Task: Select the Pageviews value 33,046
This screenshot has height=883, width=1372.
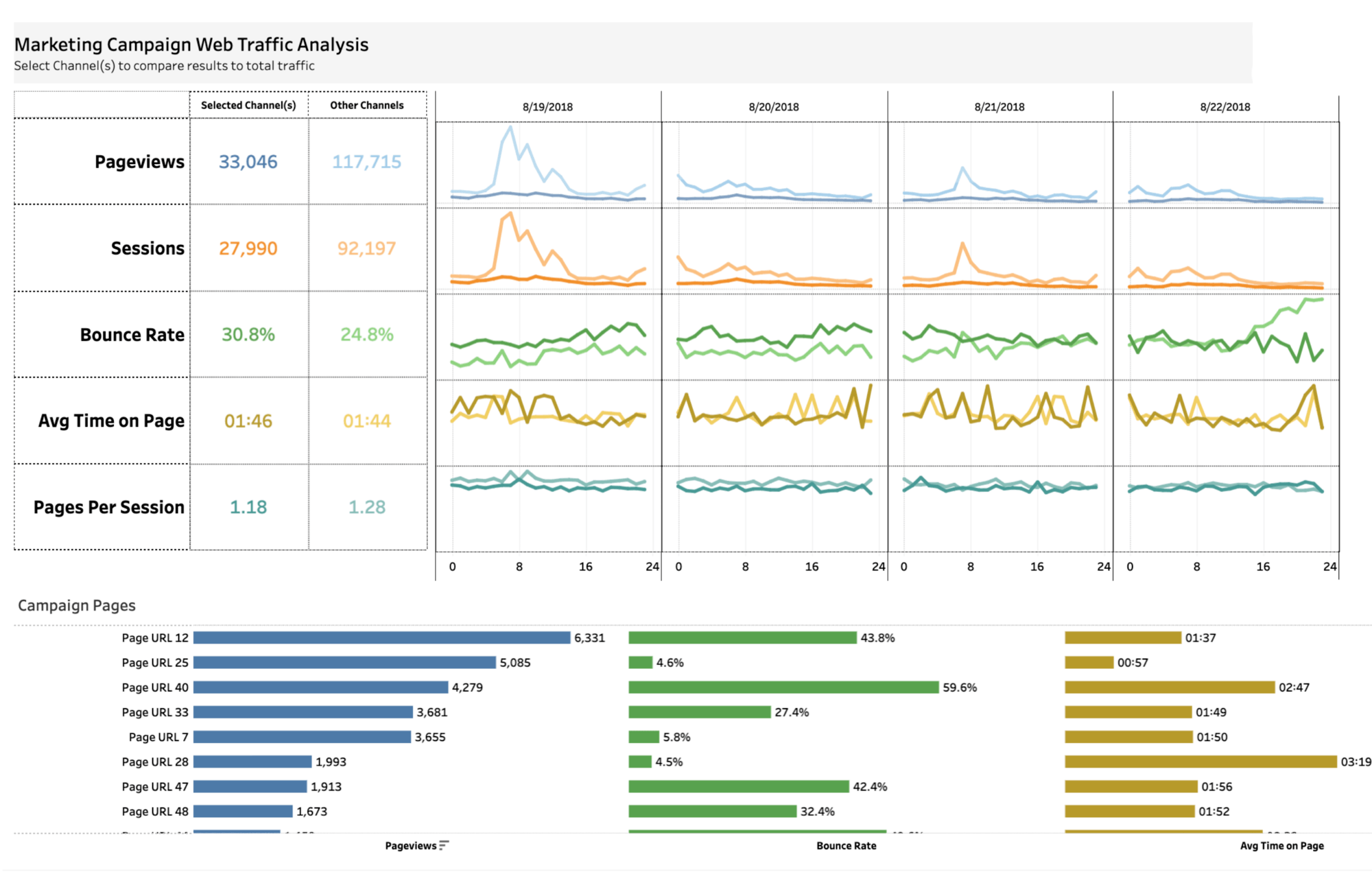Action: click(248, 162)
